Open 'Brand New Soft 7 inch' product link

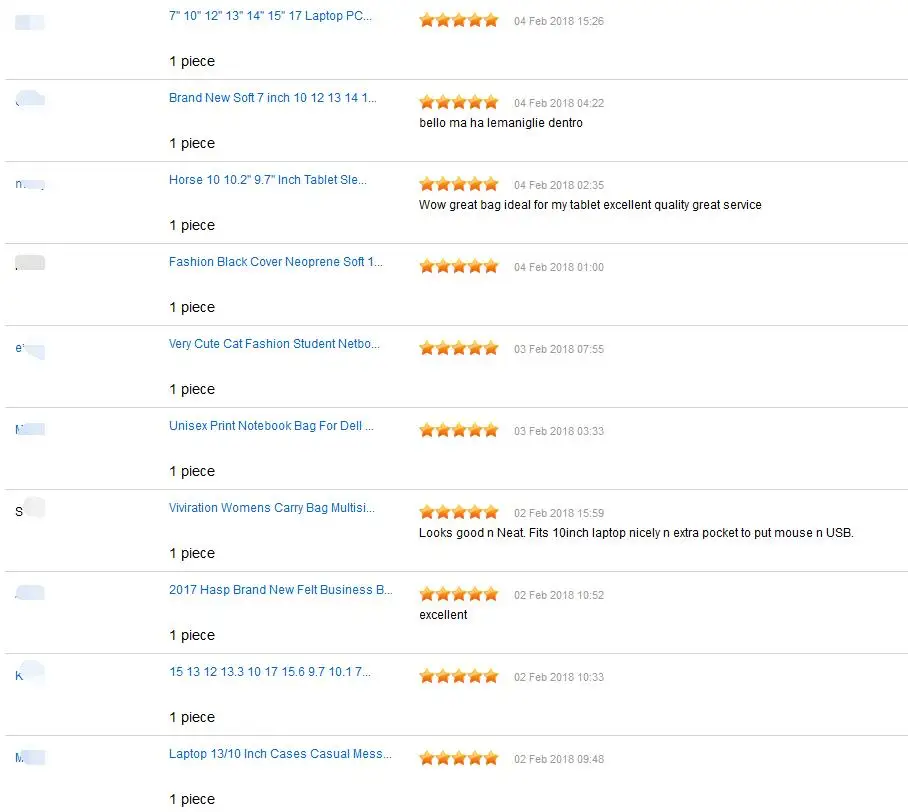272,98
